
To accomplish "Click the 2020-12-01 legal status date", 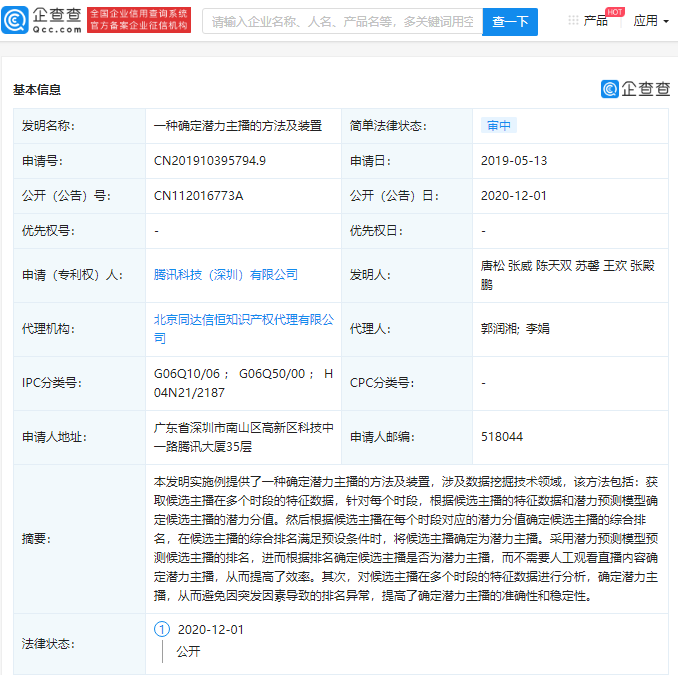I will [x=210, y=630].
